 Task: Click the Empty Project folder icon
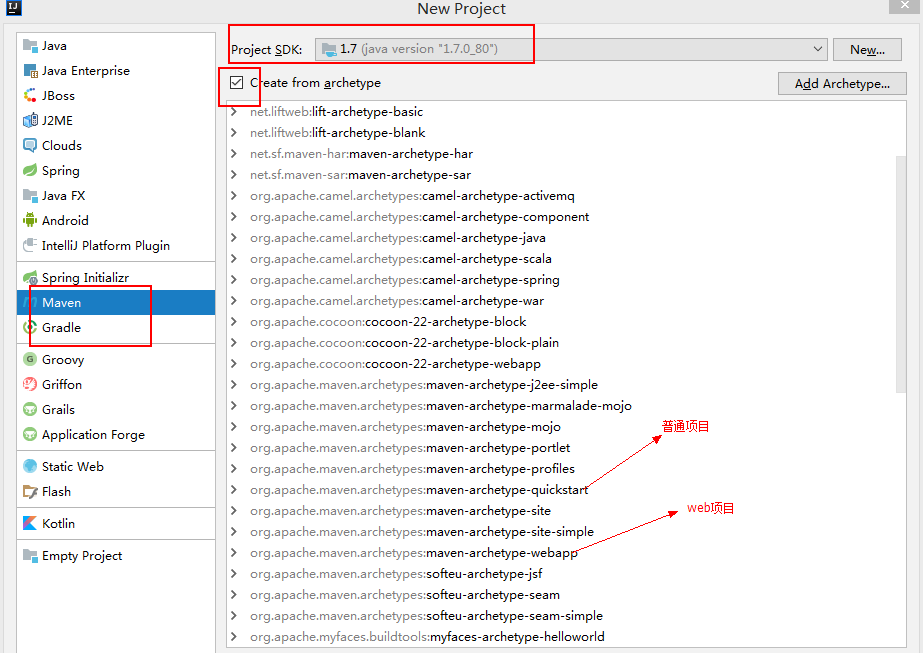[x=30, y=555]
